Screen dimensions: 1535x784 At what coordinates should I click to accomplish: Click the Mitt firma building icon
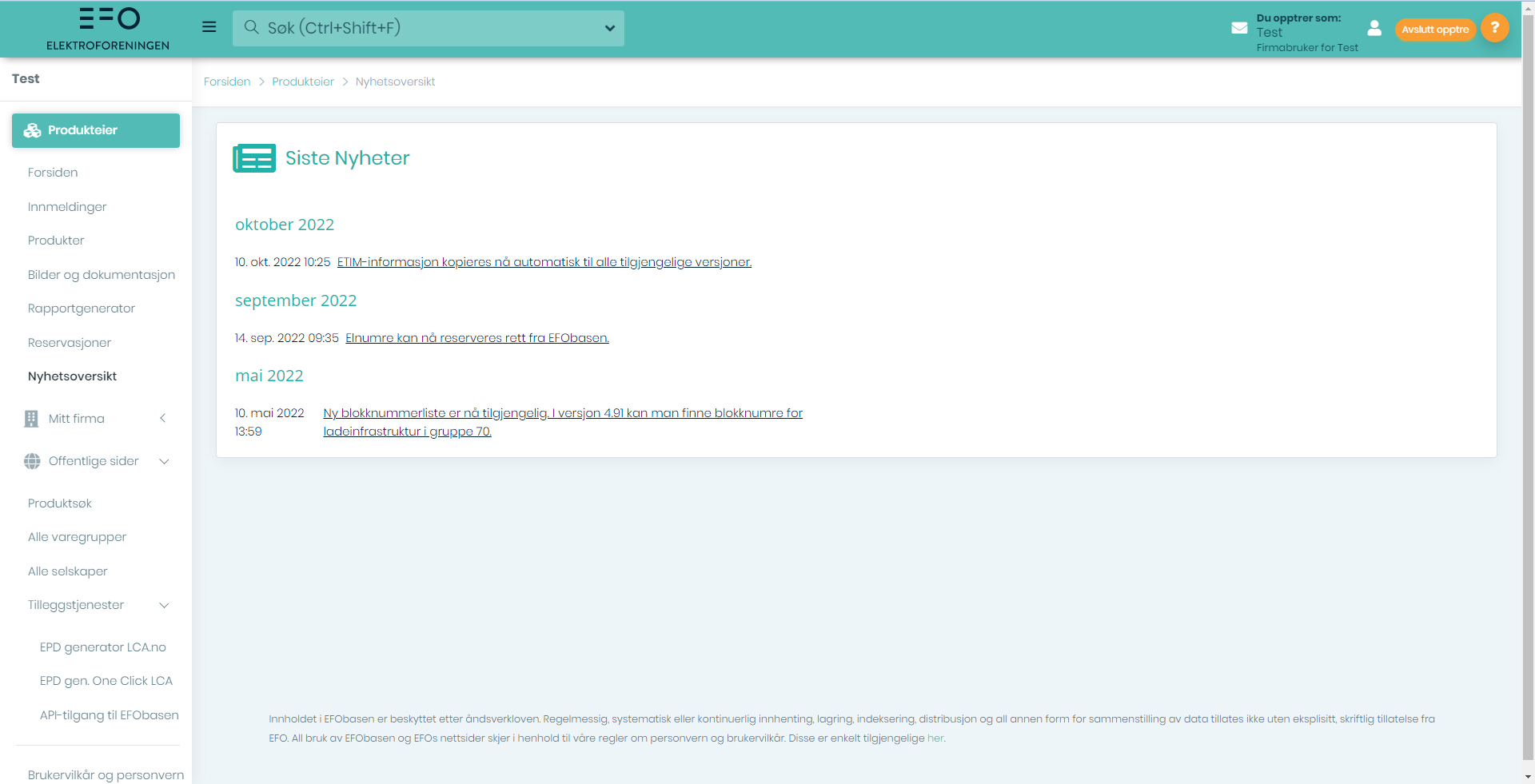point(31,419)
